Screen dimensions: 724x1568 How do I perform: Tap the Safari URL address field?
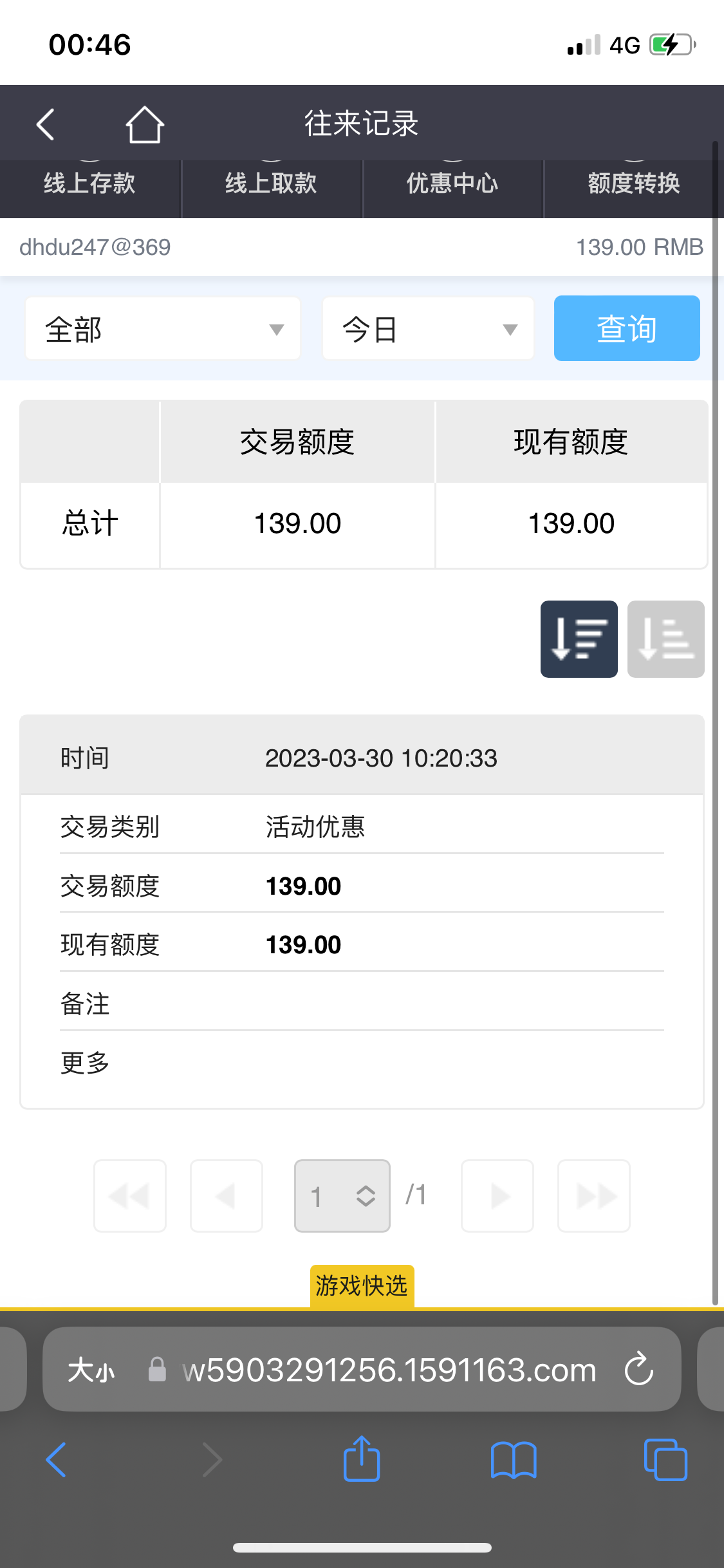click(389, 1369)
